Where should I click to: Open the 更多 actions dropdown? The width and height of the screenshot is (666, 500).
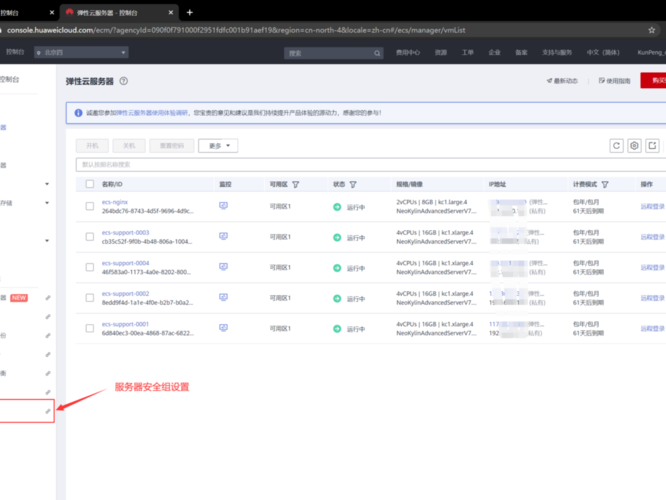coord(218,146)
